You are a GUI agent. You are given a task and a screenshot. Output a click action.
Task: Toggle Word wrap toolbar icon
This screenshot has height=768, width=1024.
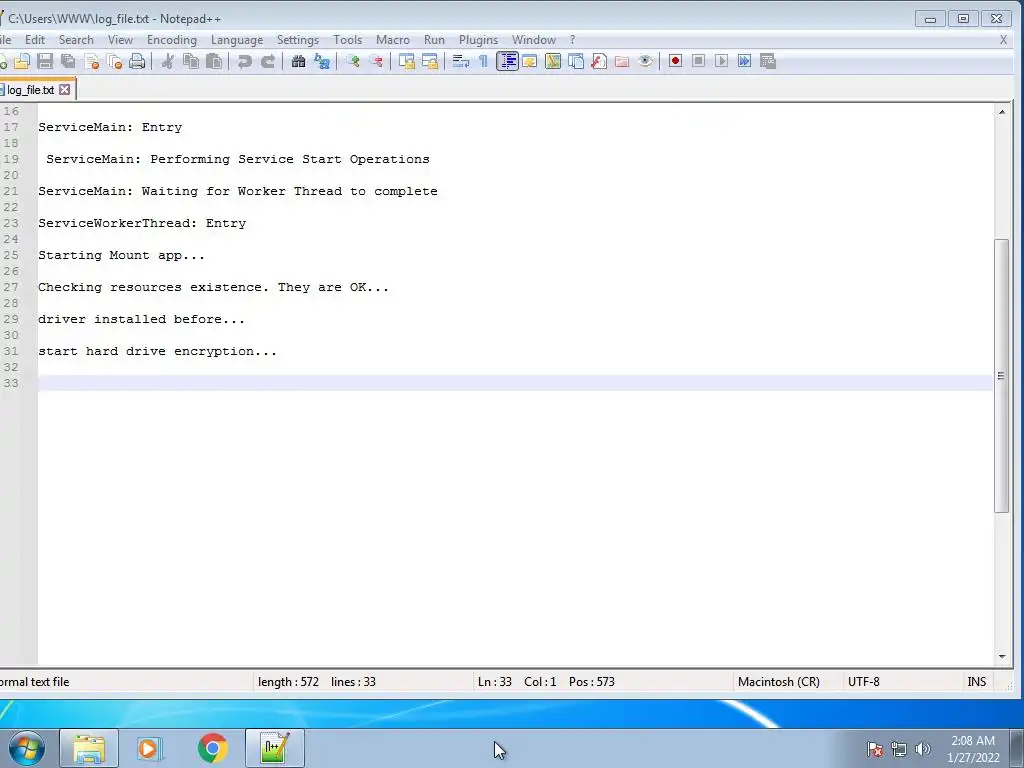(460, 61)
